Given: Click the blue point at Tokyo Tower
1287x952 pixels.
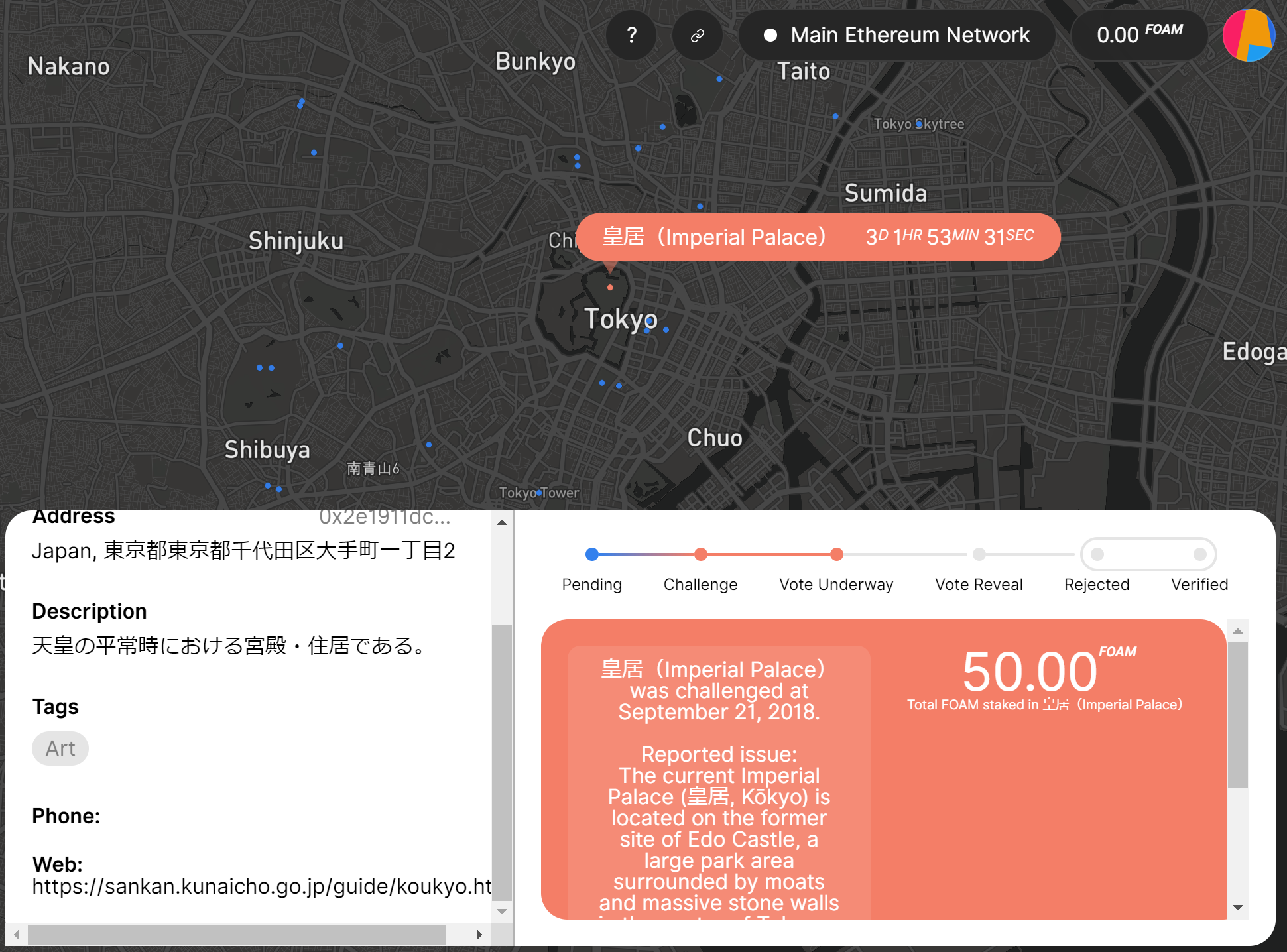Looking at the screenshot, I should pos(540,493).
